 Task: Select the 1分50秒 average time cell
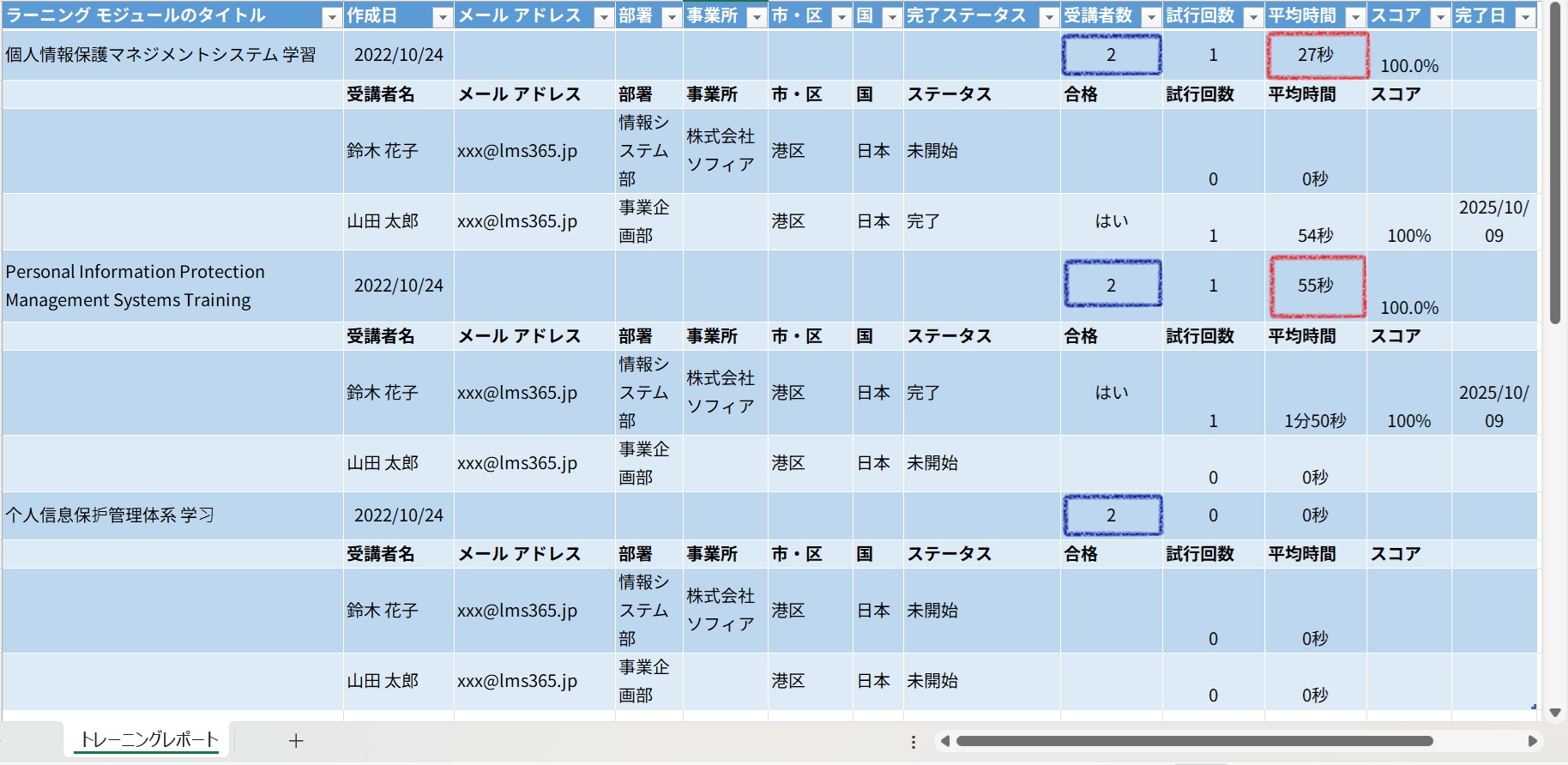pyautogui.click(x=1316, y=393)
